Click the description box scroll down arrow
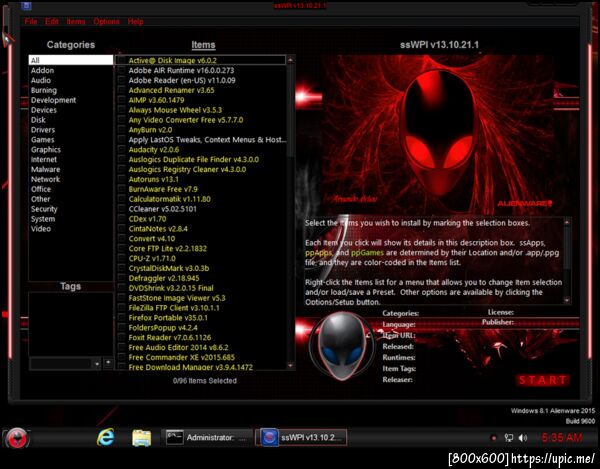 [567, 300]
